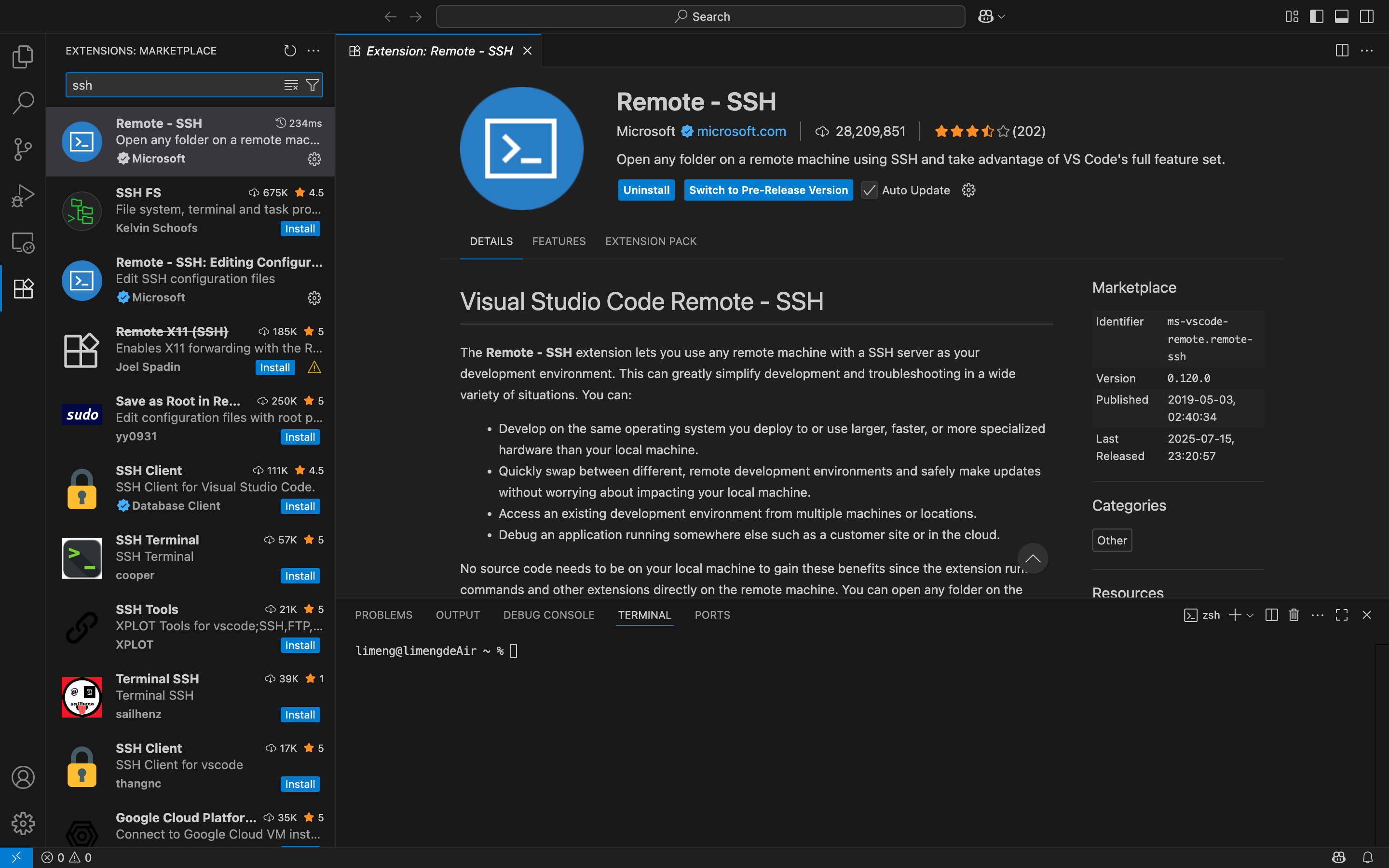Toggle bottom panel visibility

[1341, 17]
